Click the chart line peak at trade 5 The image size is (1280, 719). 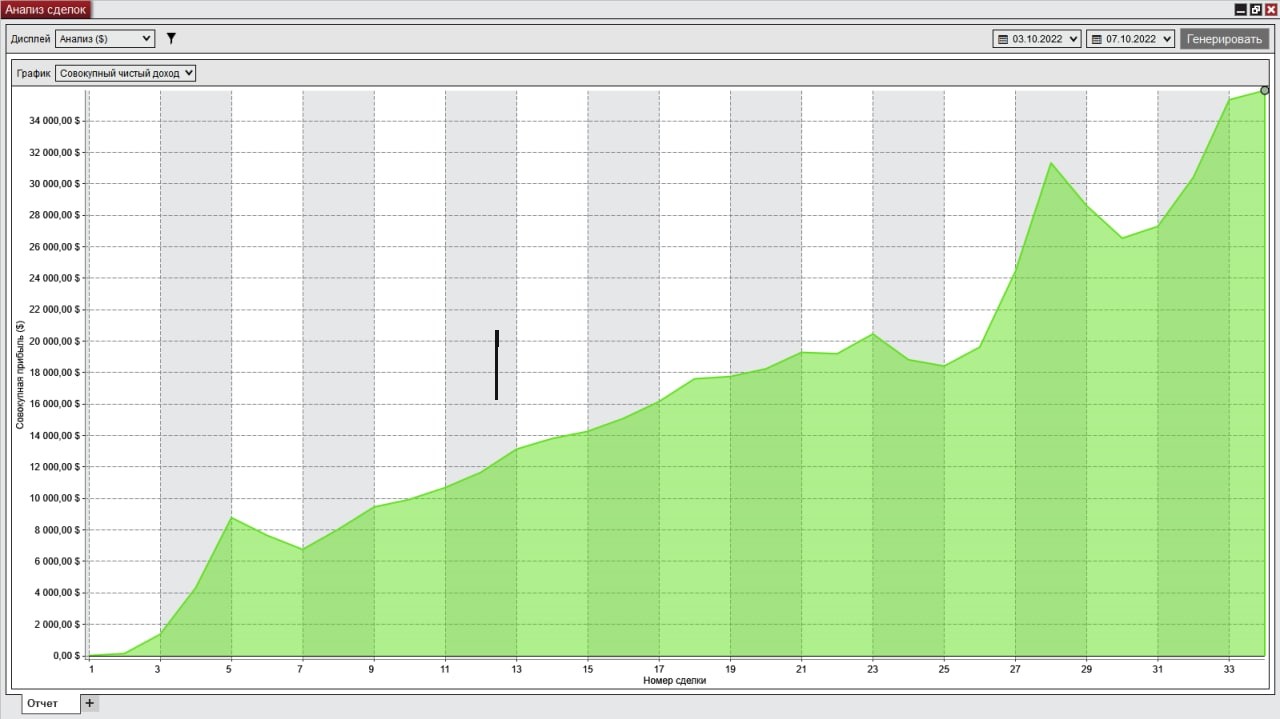[231, 517]
